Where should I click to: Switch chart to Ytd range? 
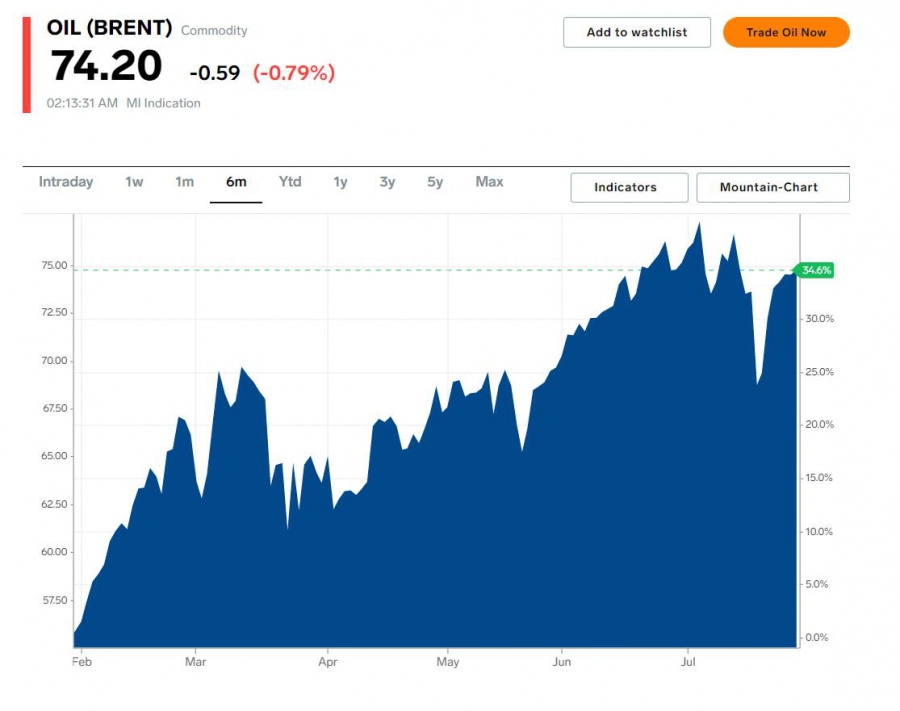(290, 182)
